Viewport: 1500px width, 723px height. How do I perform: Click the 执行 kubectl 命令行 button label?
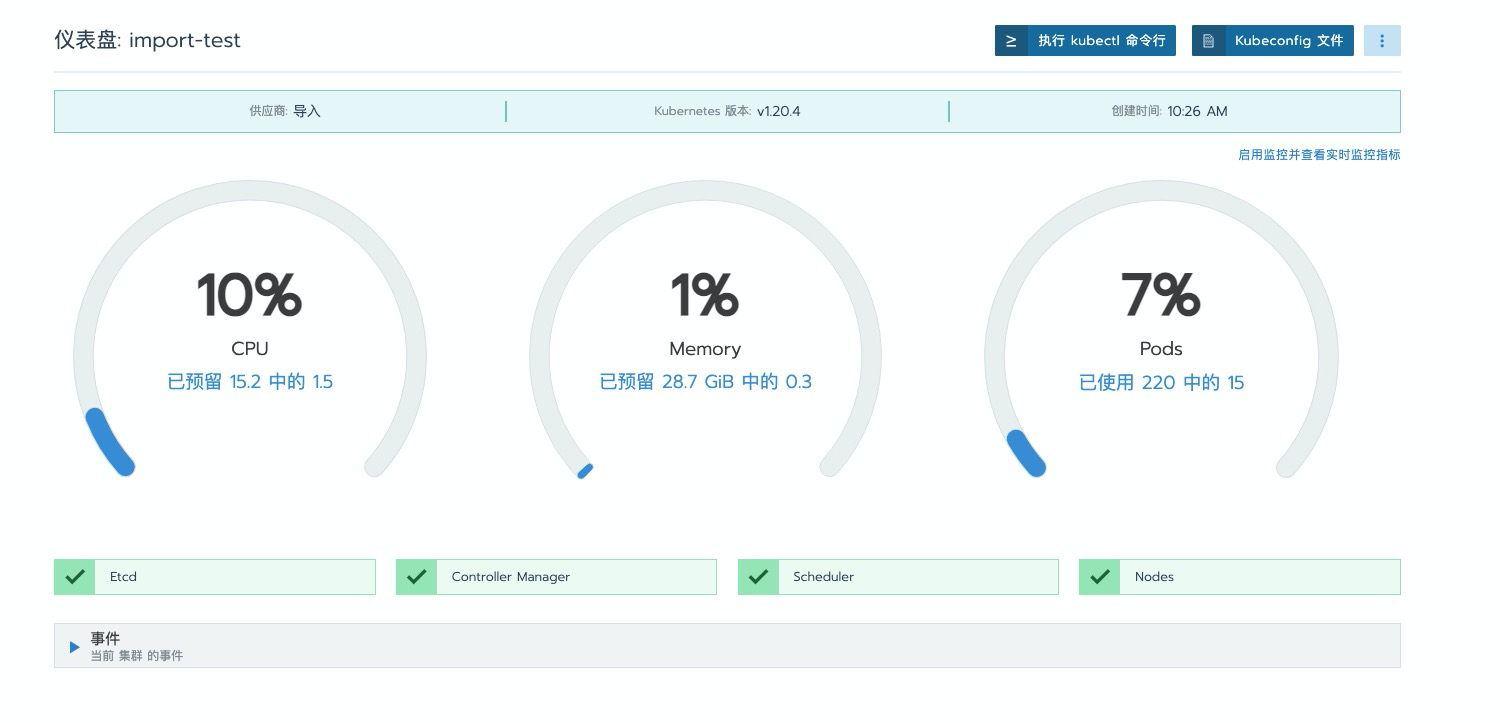point(1102,41)
